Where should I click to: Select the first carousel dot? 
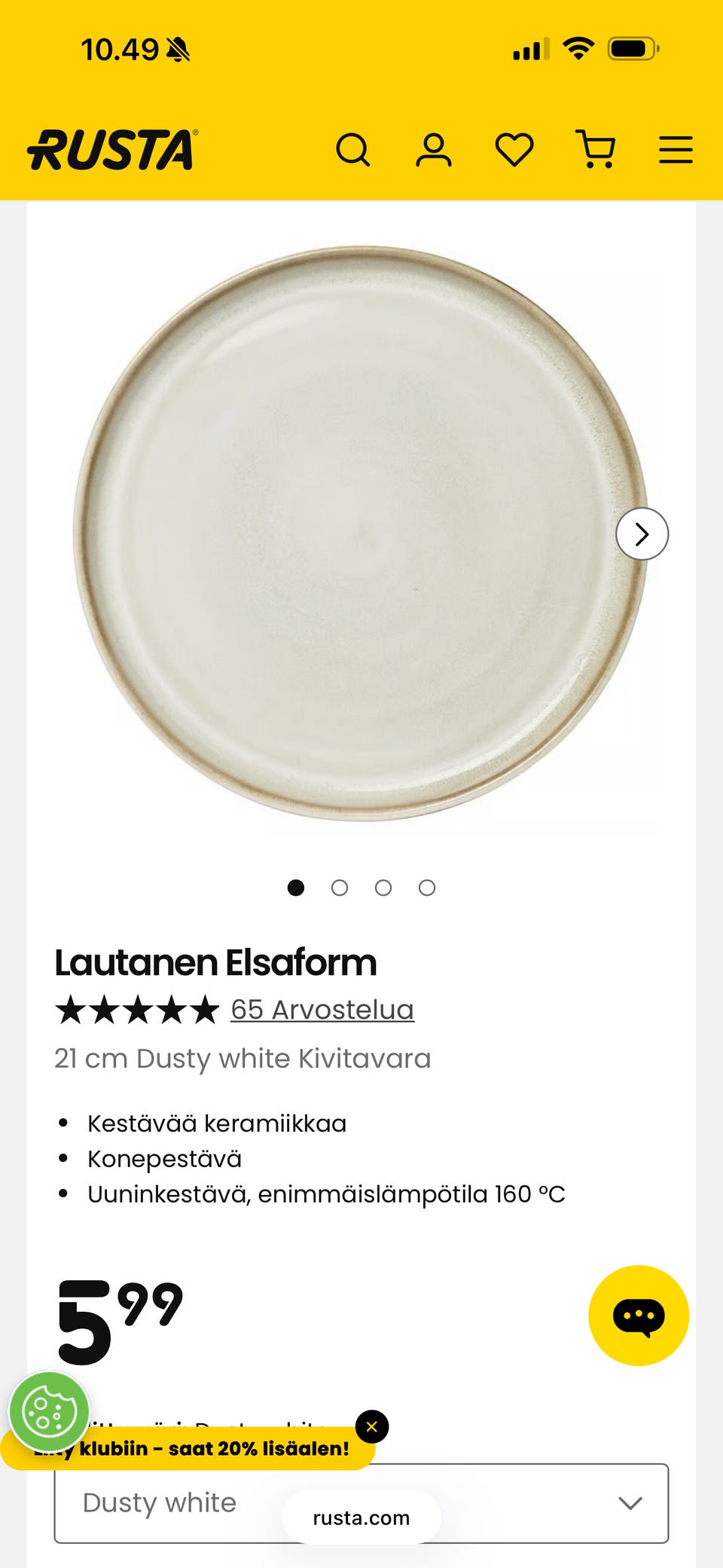click(296, 888)
